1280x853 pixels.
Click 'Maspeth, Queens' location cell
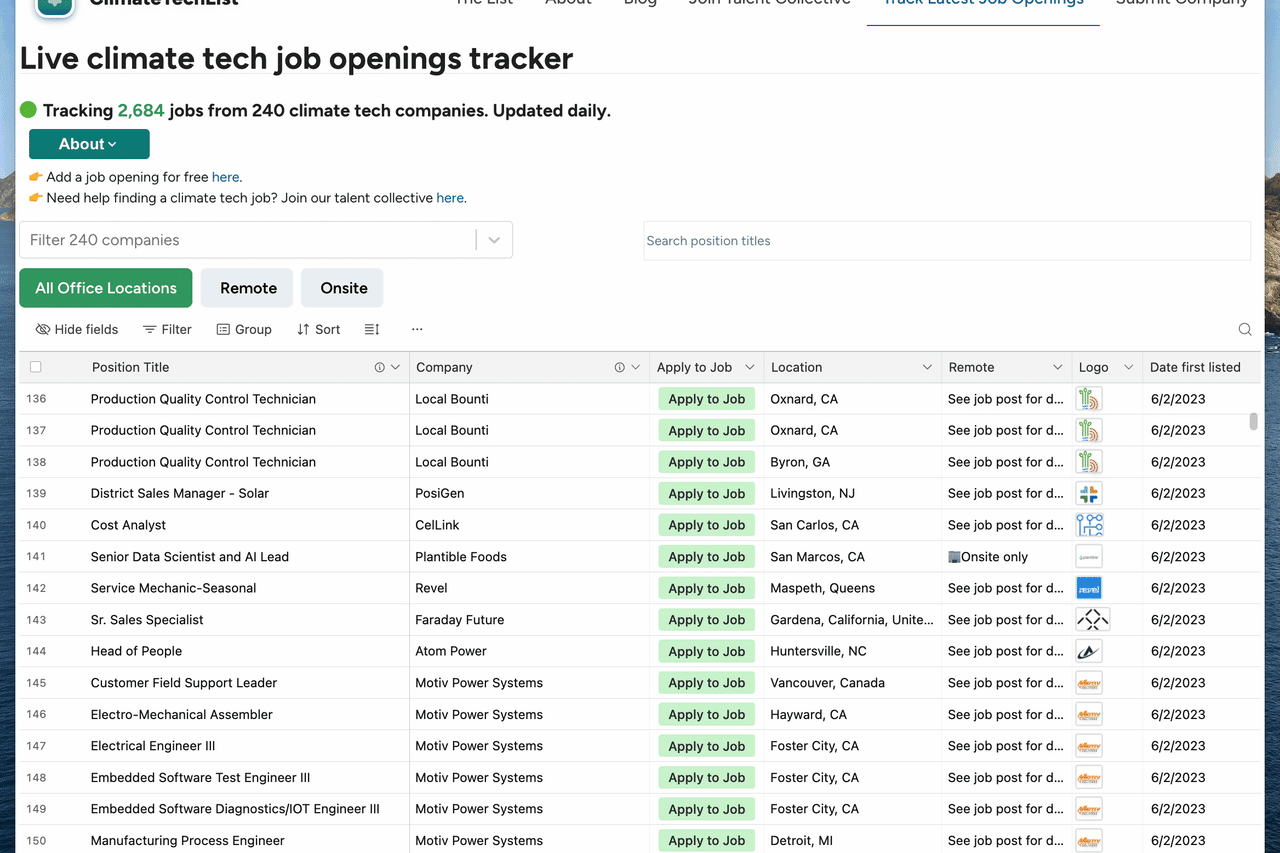pos(853,588)
